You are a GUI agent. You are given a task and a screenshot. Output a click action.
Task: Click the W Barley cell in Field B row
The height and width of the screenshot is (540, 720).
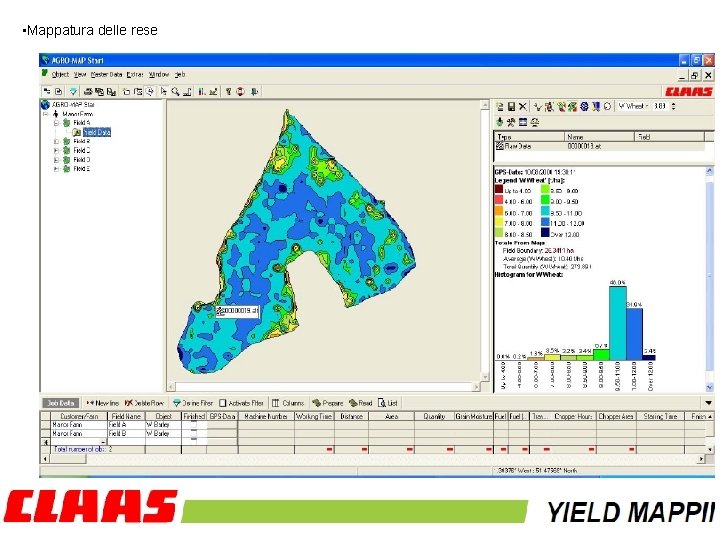(163, 433)
